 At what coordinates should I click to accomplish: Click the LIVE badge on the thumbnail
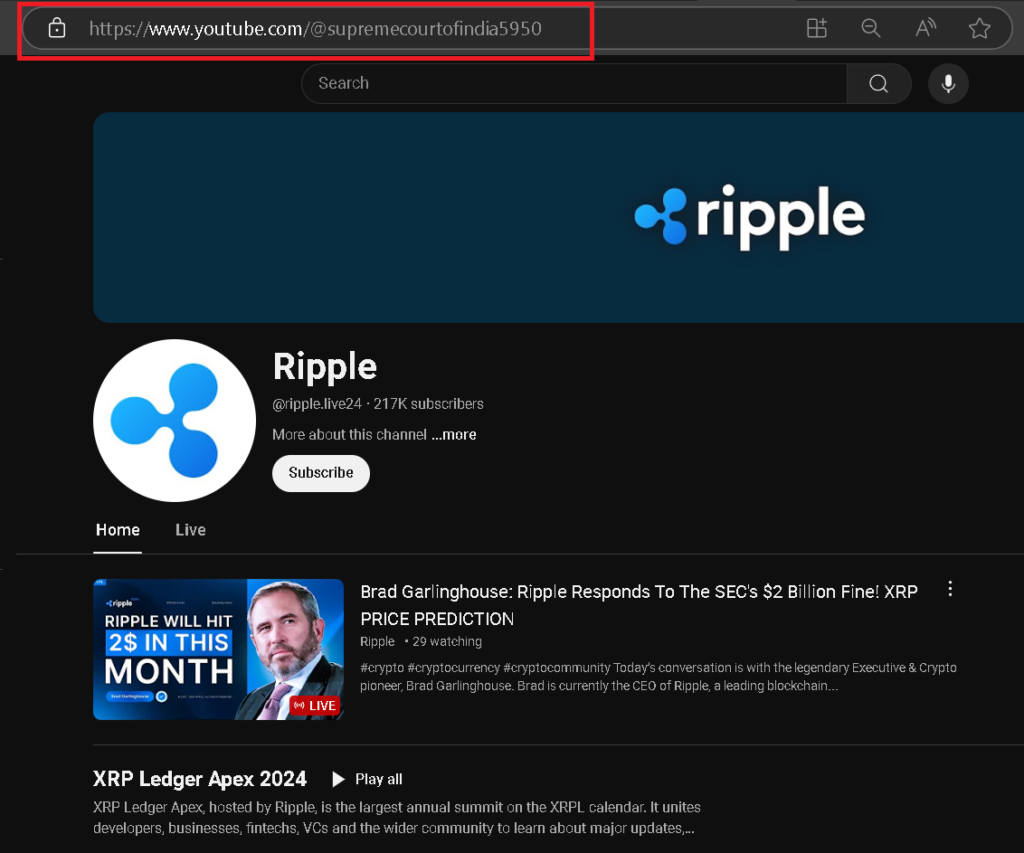[x=315, y=705]
